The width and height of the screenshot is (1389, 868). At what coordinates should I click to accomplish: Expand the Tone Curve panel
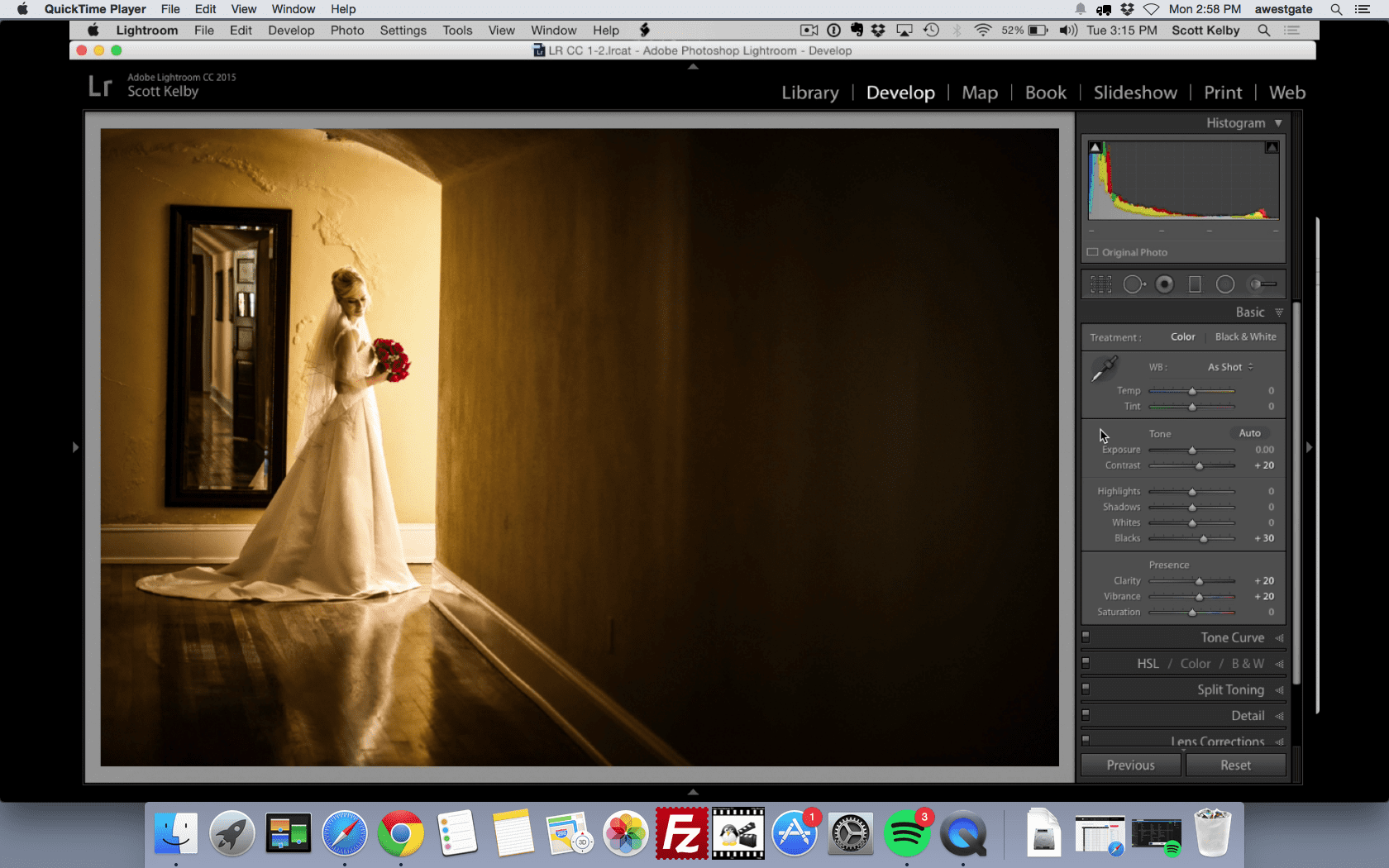[x=1234, y=637]
